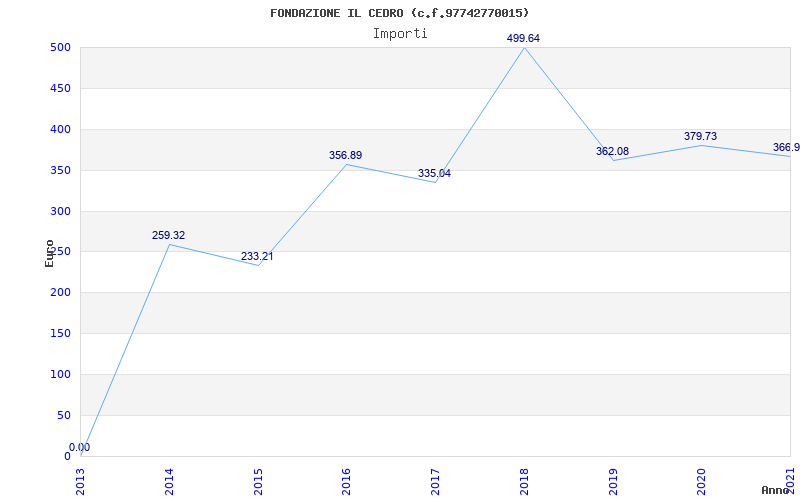Viewport: 800px width, 500px height.
Task: Click the Anno horizontal axis title
Action: 776,490
